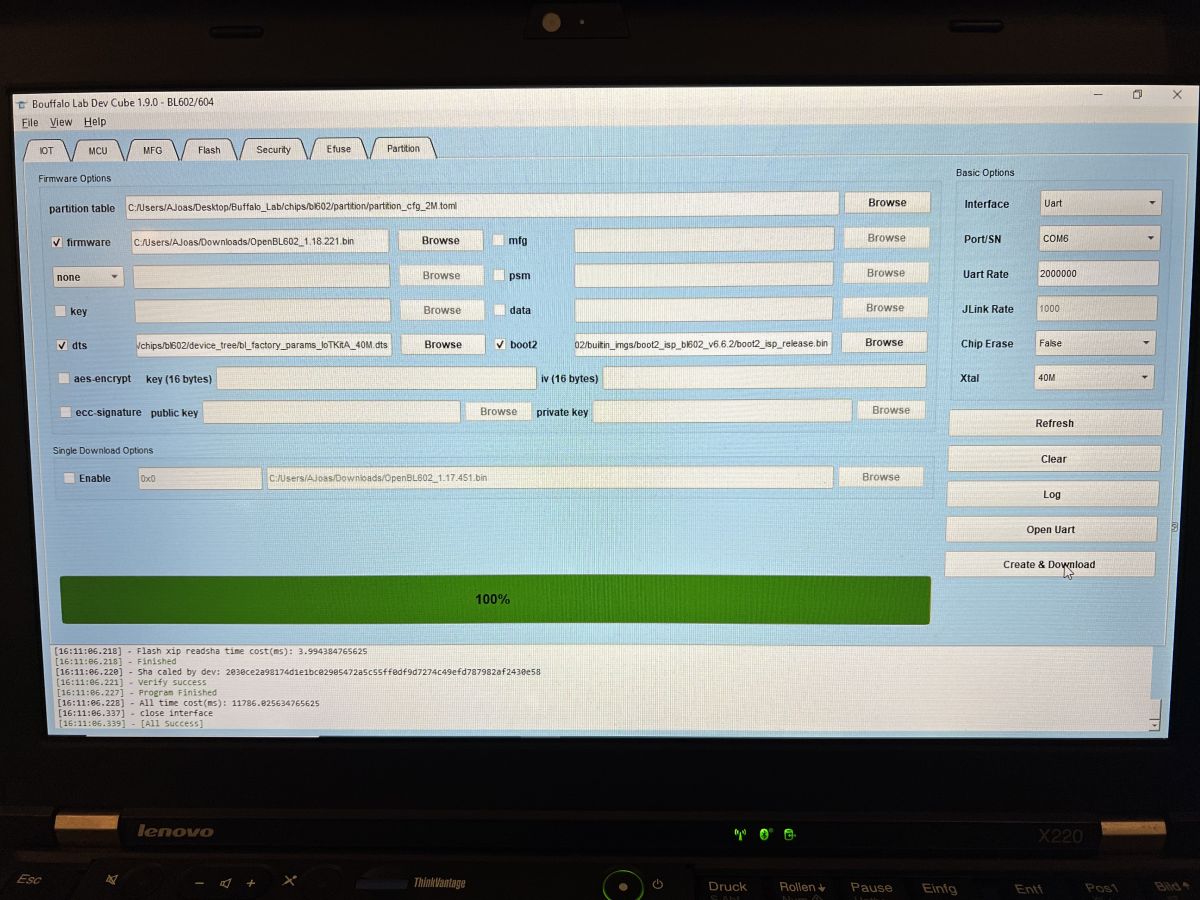Click Browse next to the dts path
This screenshot has width=1200, height=900.
(443, 344)
